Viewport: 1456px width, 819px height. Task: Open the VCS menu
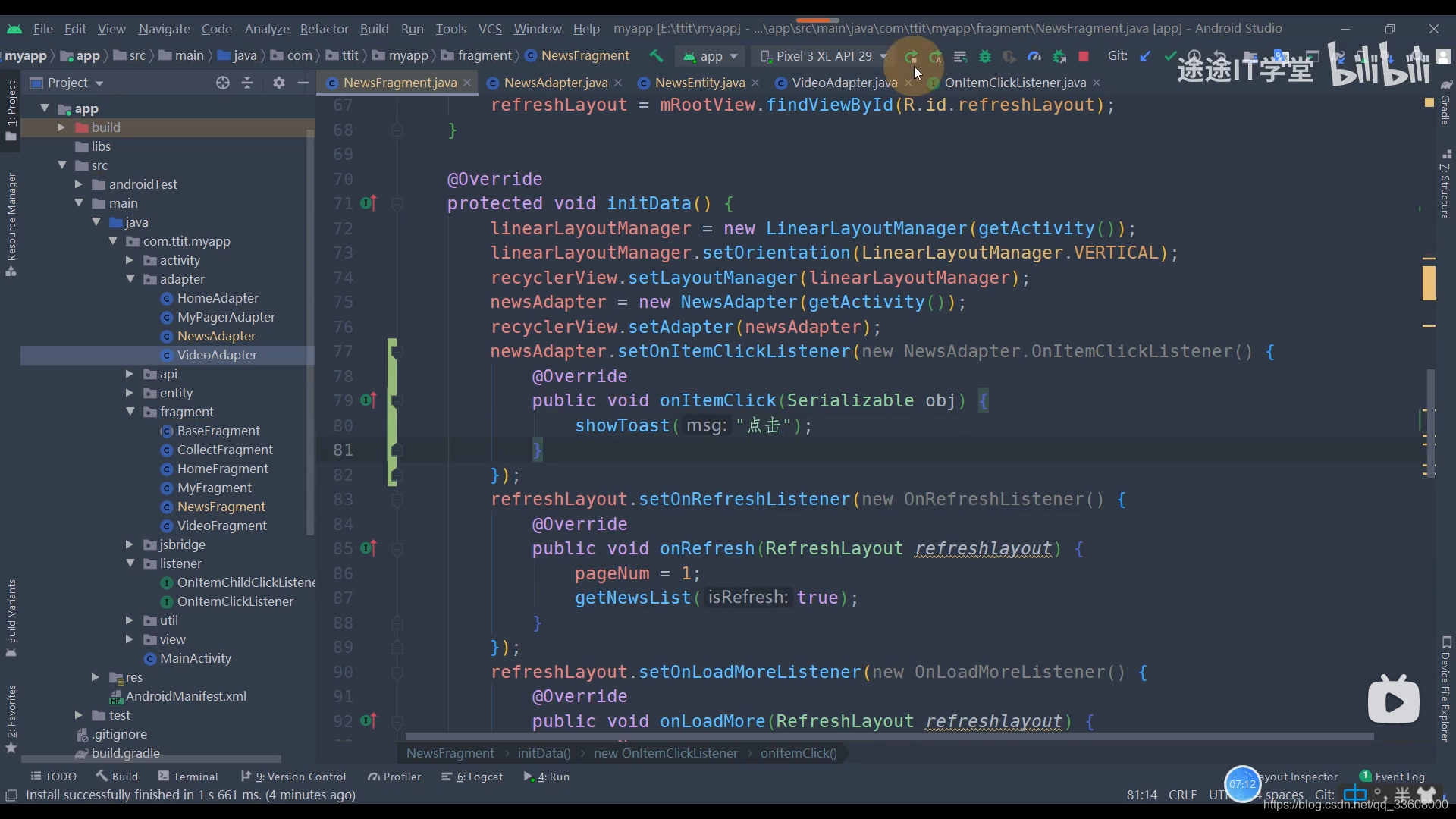tap(490, 29)
